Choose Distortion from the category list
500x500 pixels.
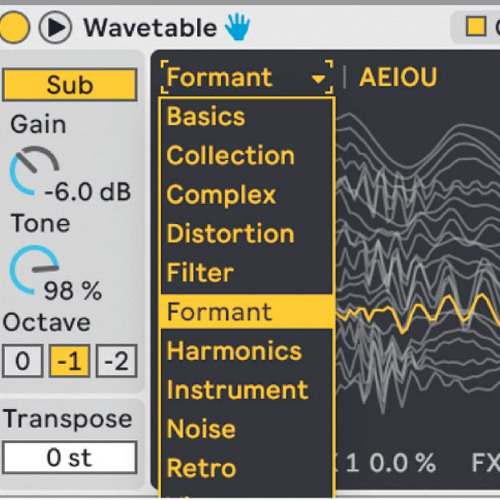tap(247, 234)
